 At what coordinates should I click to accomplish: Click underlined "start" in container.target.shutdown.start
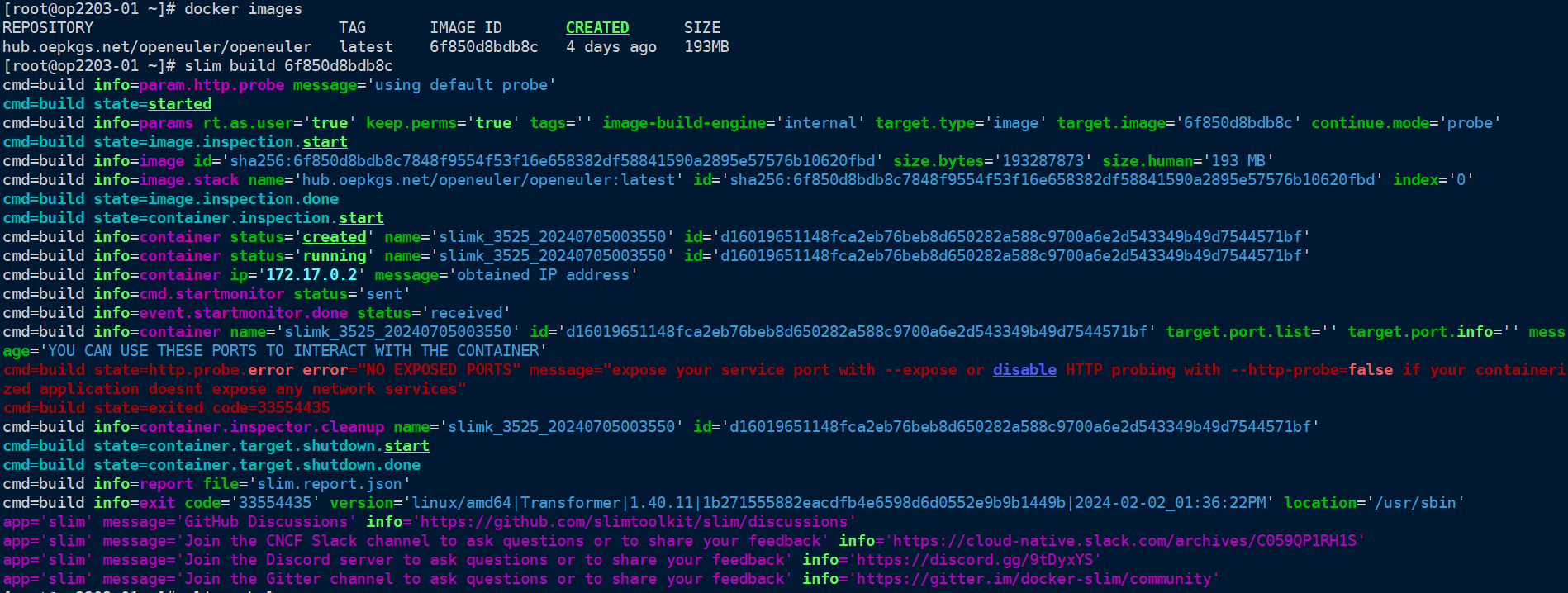pyautogui.click(x=406, y=446)
